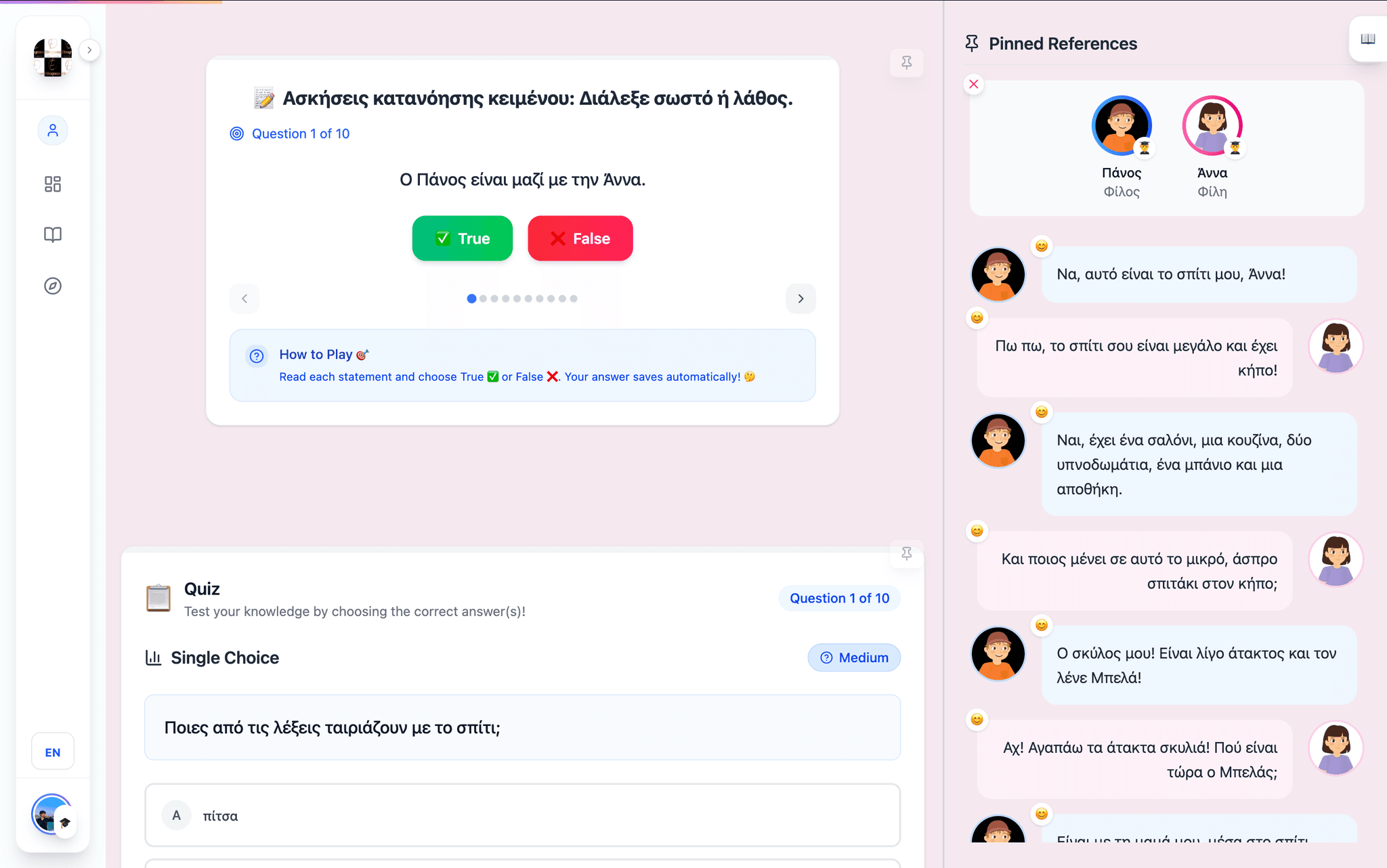Jump to last question progress dot
Screen dimensions: 1387x868
click(x=574, y=299)
